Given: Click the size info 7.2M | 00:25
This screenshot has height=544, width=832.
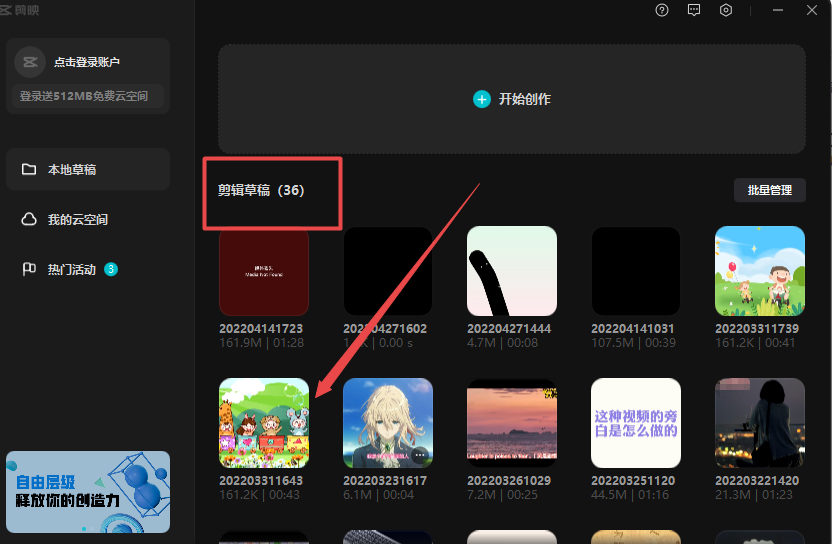Looking at the screenshot, I should 502,495.
